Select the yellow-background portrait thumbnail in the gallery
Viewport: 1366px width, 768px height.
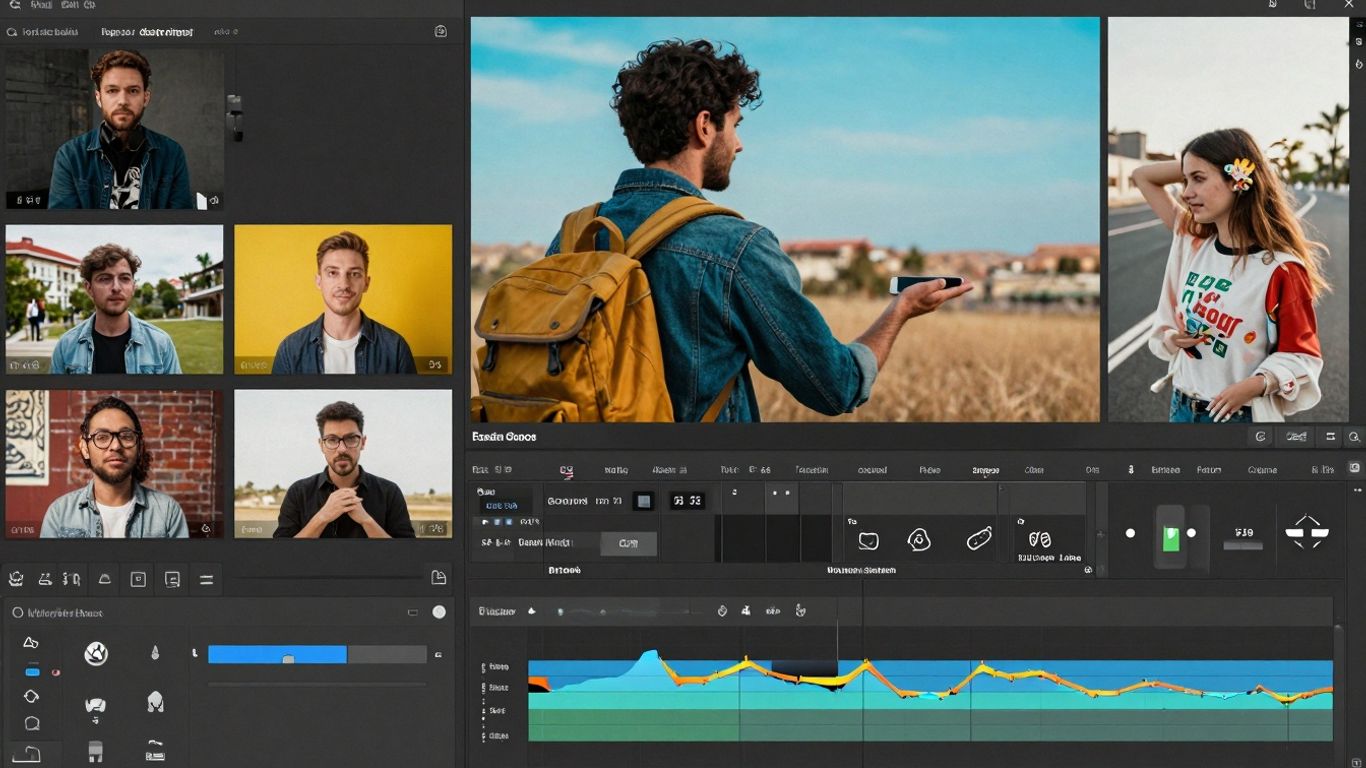343,300
